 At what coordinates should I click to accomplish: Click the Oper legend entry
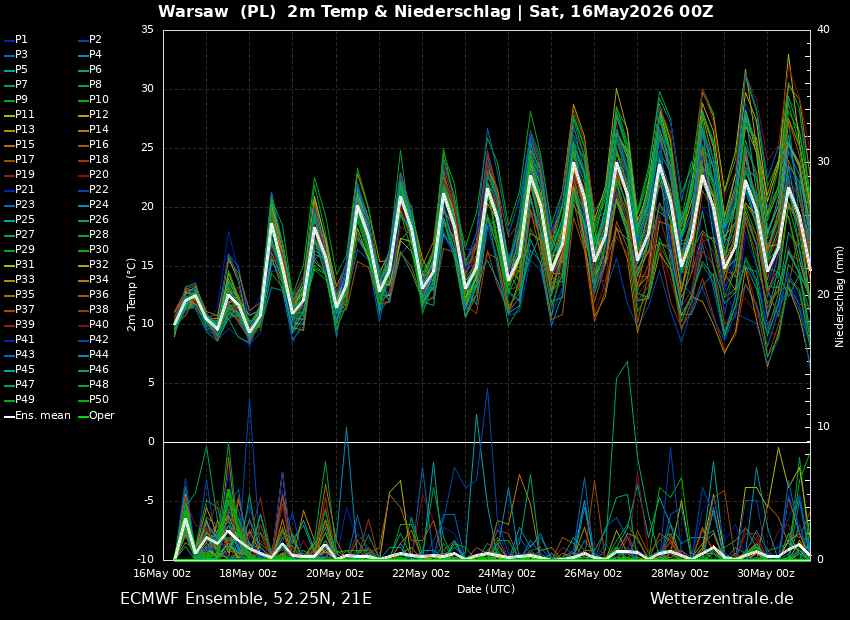tap(96, 416)
